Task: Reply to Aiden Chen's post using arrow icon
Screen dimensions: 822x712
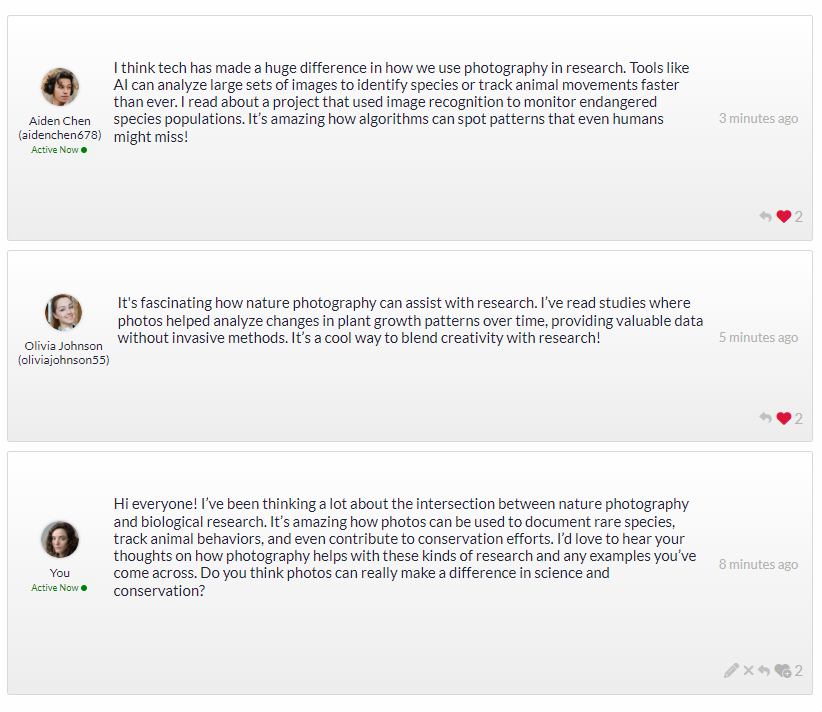Action: tap(765, 216)
